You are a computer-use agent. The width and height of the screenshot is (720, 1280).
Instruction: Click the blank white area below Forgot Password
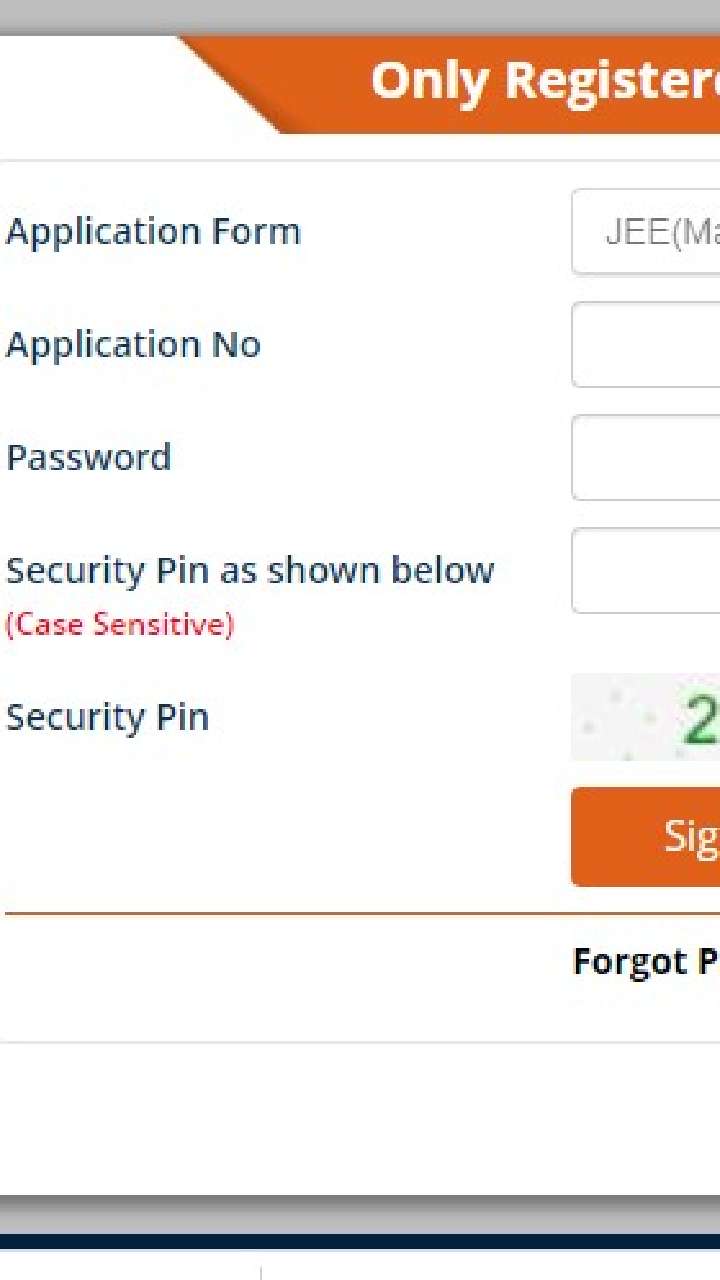pyautogui.click(x=360, y=1110)
